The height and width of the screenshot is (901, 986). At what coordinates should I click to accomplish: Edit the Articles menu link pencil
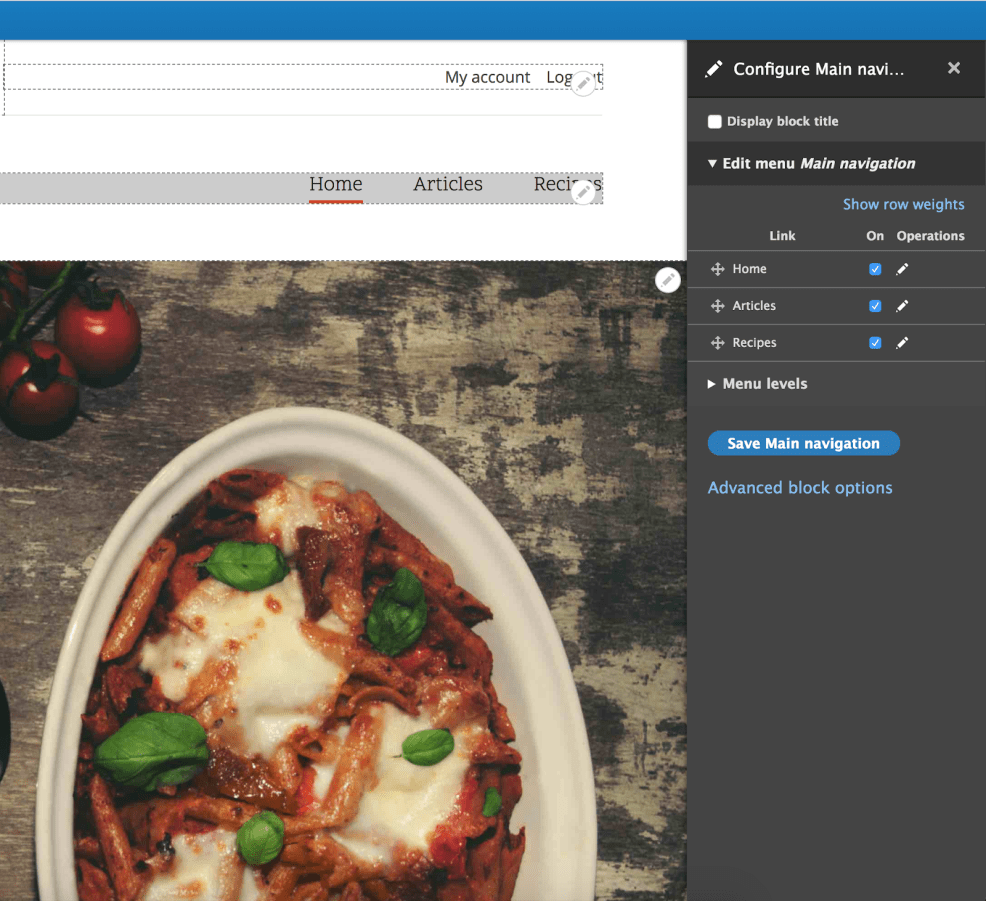coord(902,306)
